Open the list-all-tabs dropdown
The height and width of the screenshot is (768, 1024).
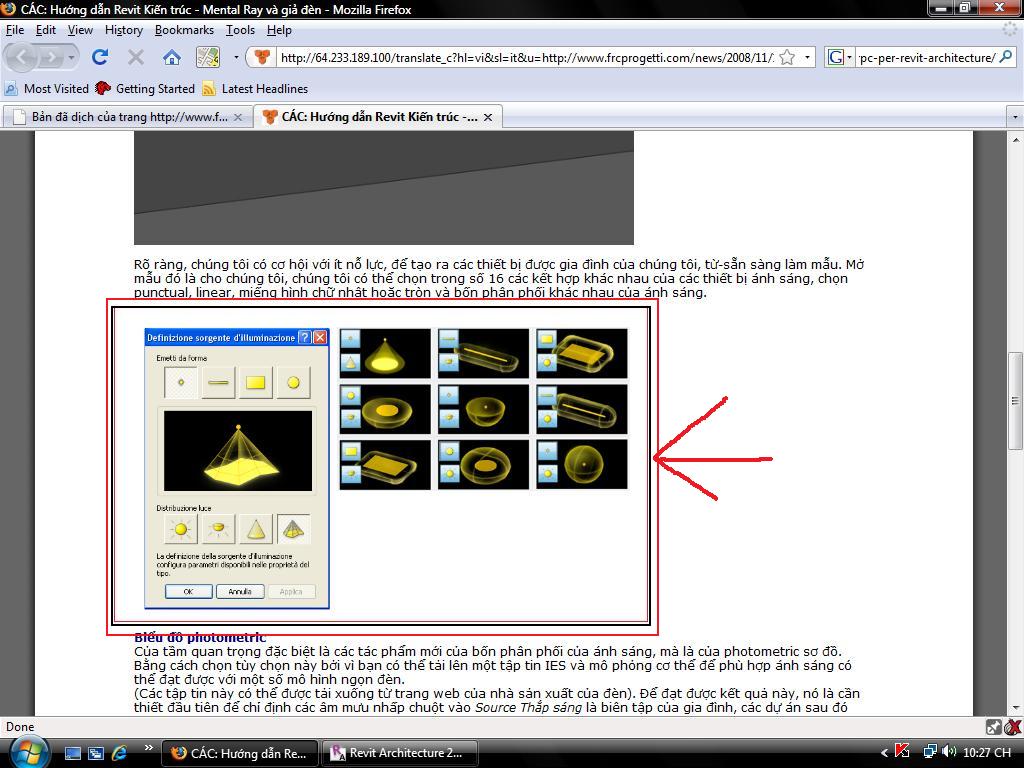[1015, 118]
